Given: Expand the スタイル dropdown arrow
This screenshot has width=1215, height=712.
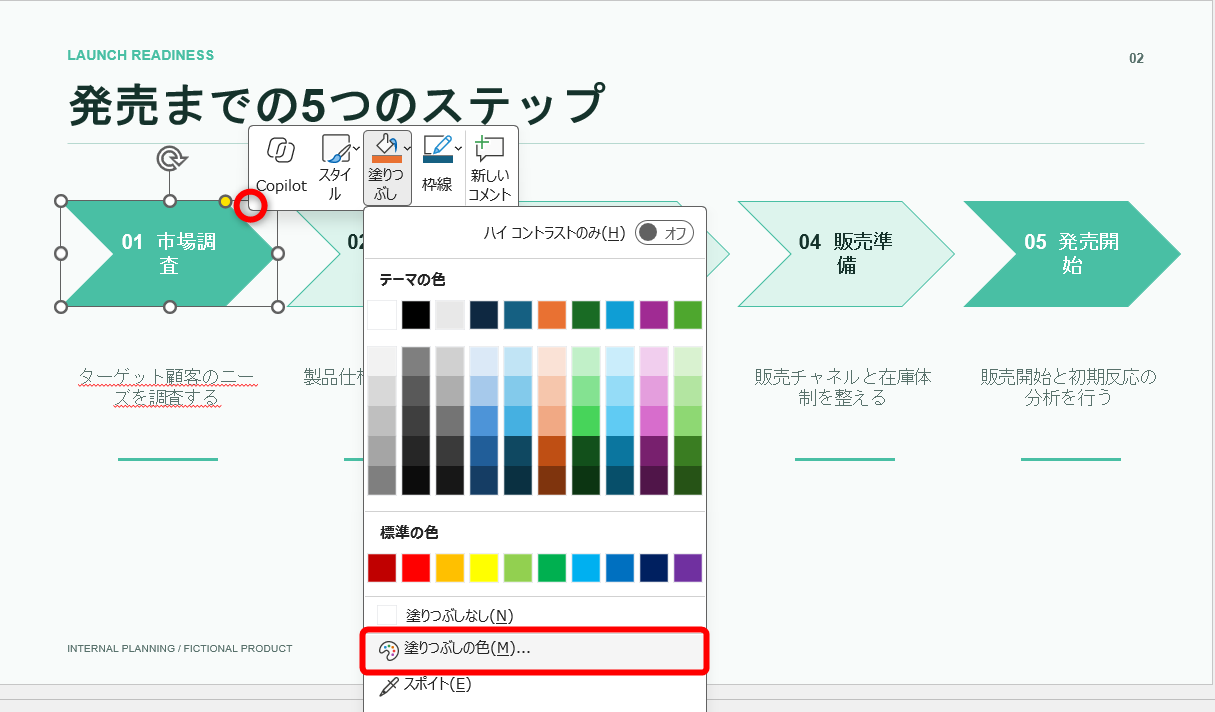Looking at the screenshot, I should pyautogui.click(x=357, y=150).
